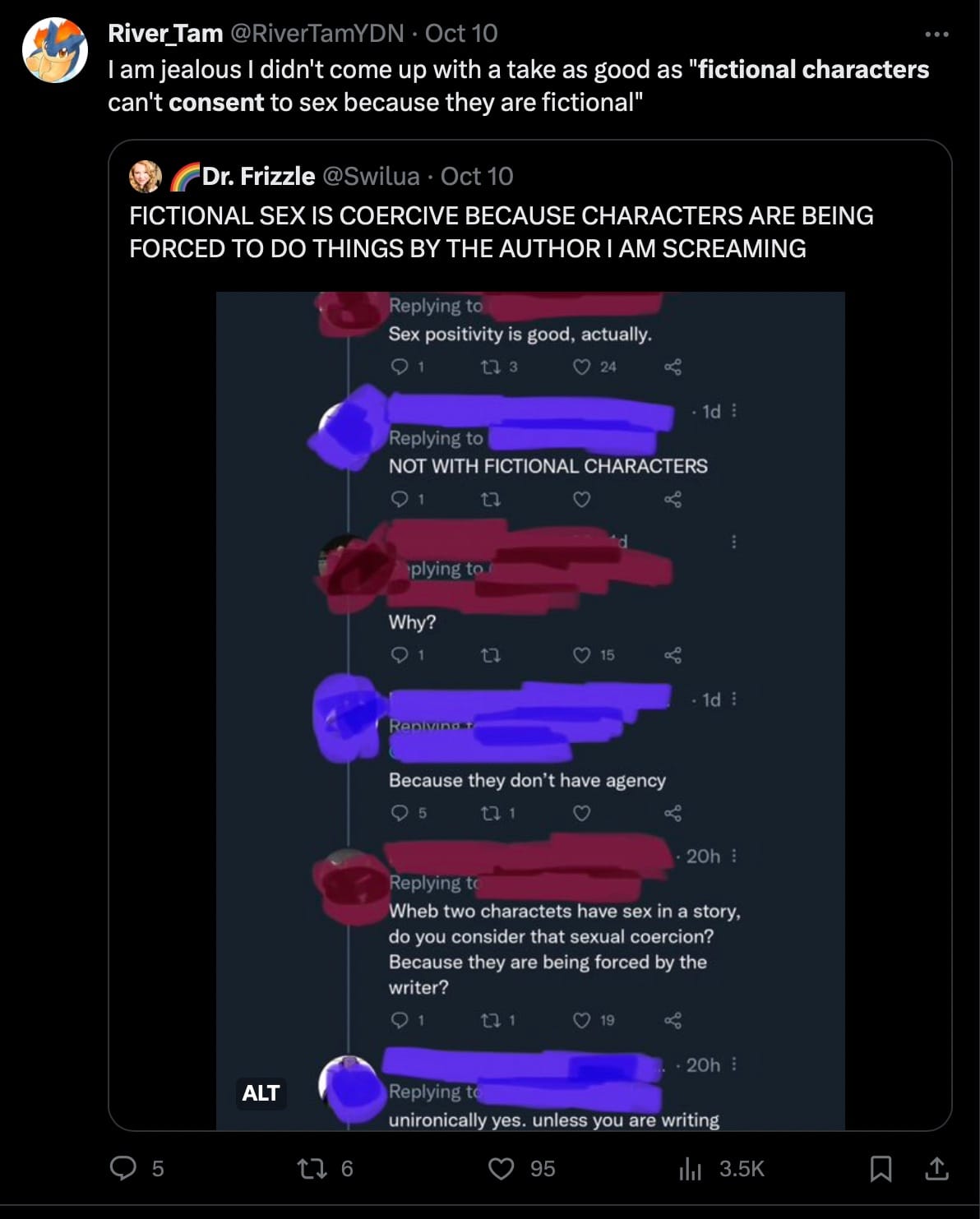
Task: Click the reply count 5 under the post
Action: click(158, 1168)
